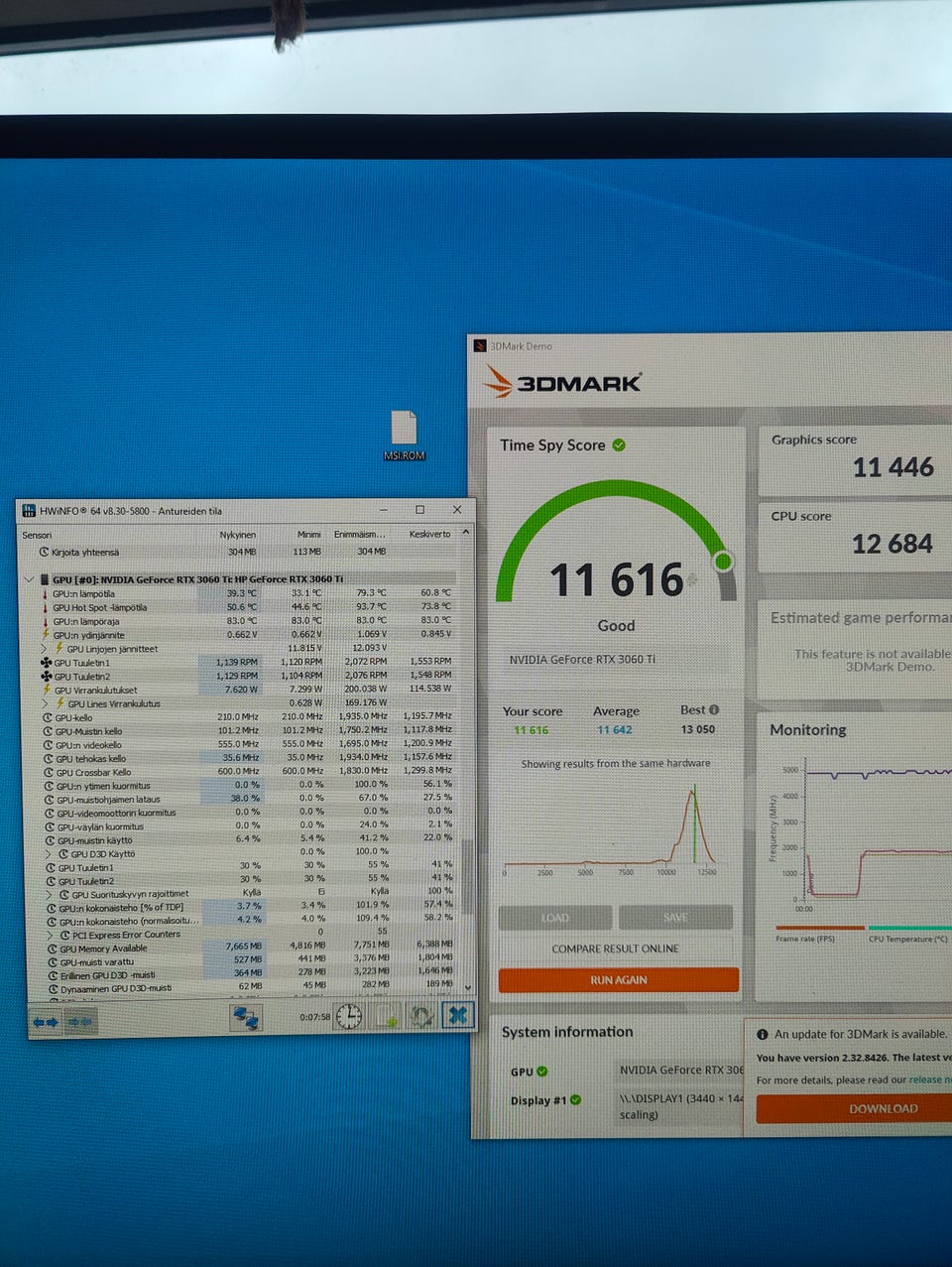Click the HWiNFO title bar app icon
Image resolution: width=952 pixels, height=1267 pixels.
pos(29,510)
